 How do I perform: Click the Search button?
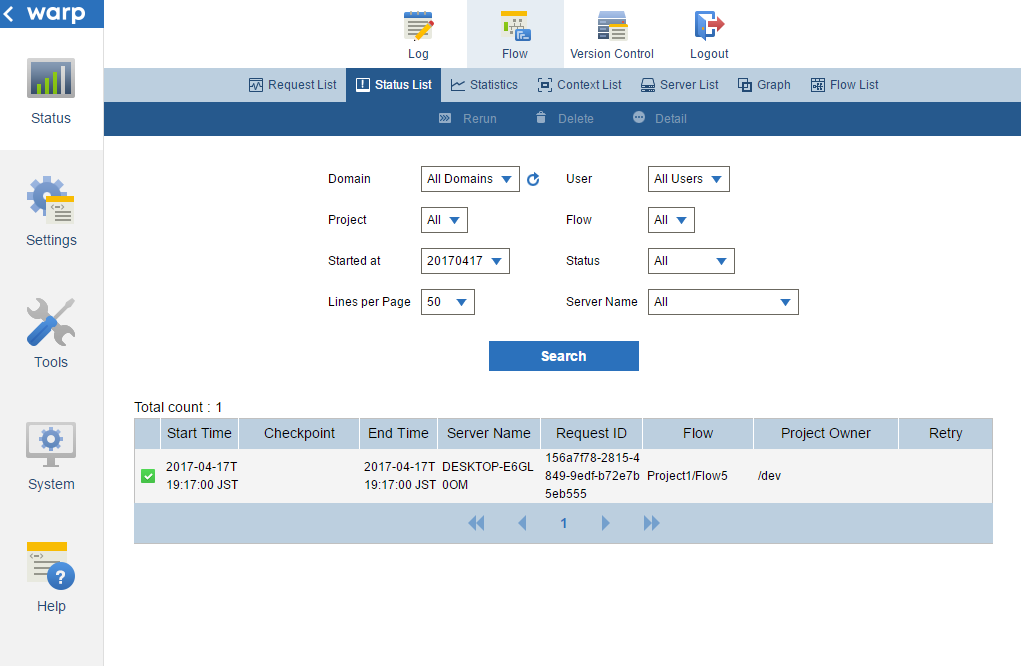click(563, 356)
